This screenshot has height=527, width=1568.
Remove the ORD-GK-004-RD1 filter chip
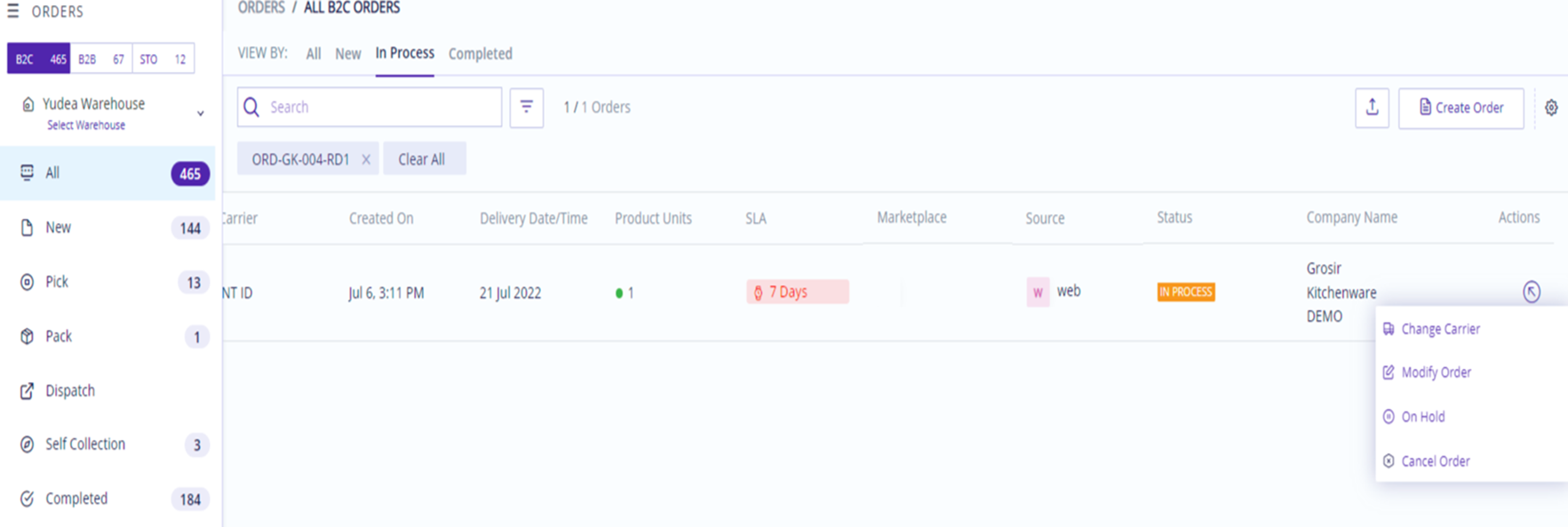tap(365, 158)
